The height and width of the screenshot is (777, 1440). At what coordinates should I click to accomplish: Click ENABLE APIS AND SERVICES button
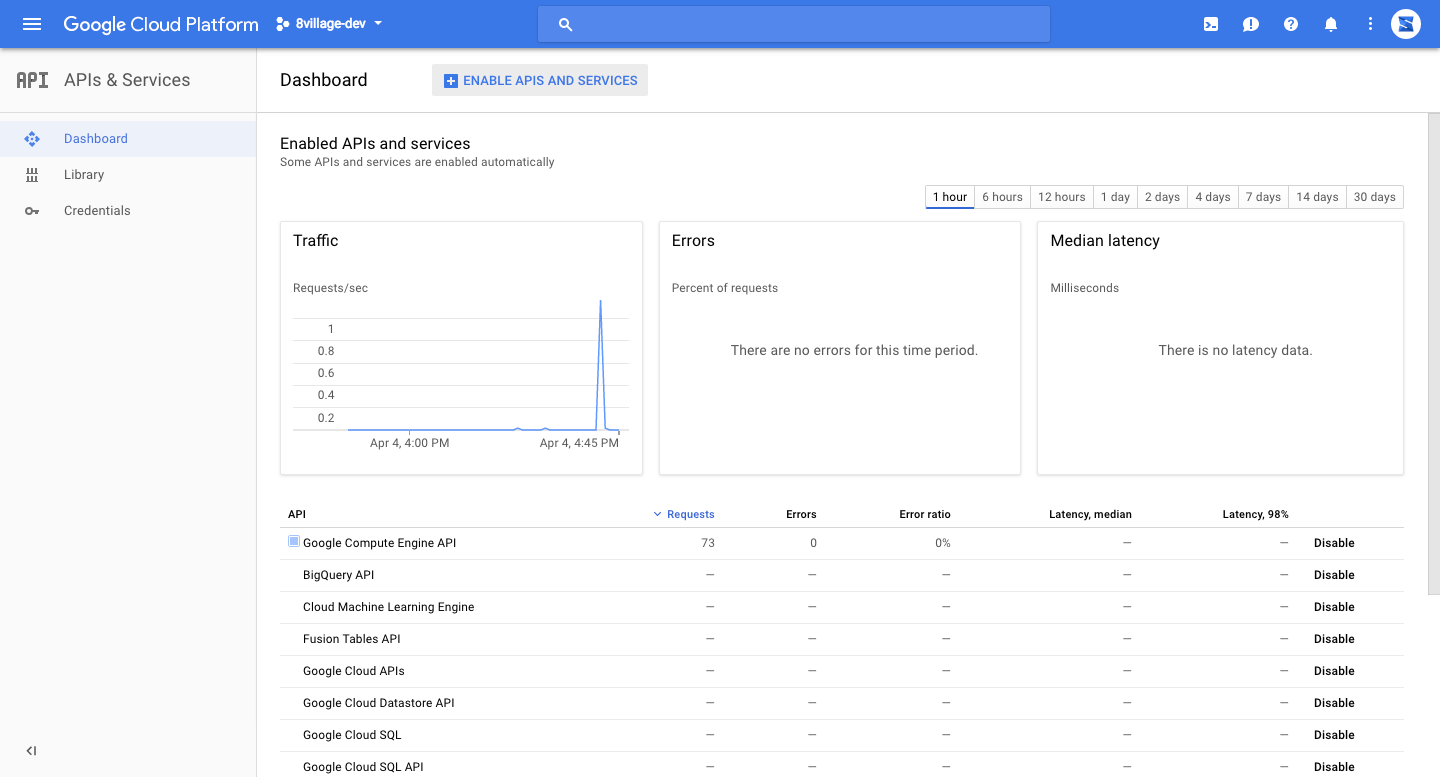pyautogui.click(x=540, y=80)
